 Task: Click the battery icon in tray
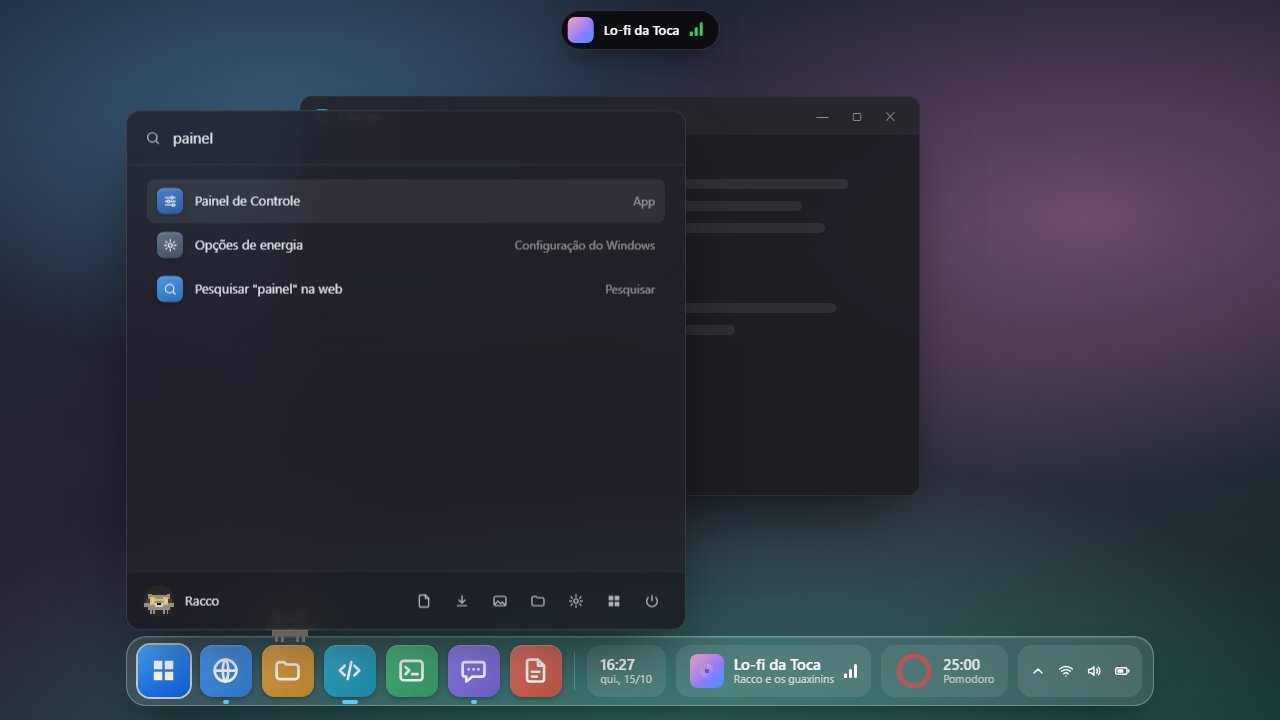pyautogui.click(x=1122, y=671)
